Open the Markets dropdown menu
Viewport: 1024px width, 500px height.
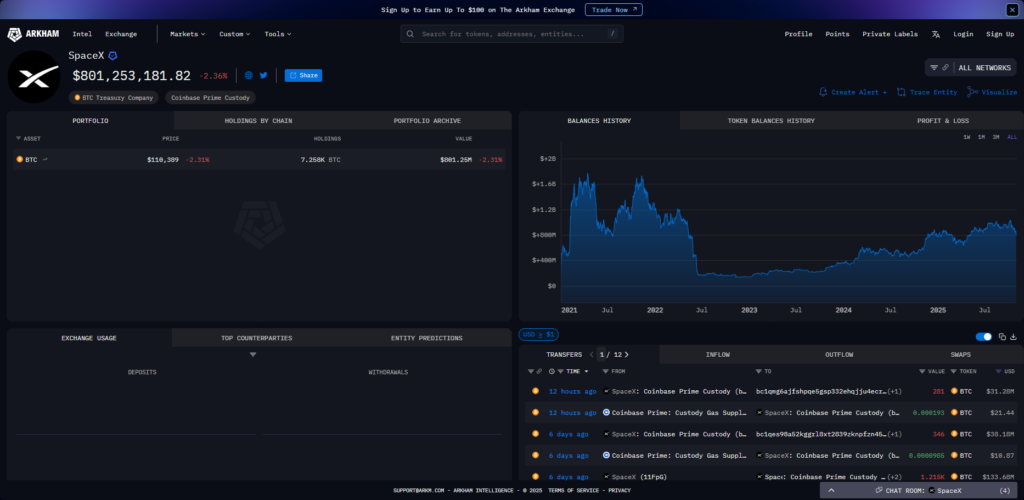click(187, 34)
